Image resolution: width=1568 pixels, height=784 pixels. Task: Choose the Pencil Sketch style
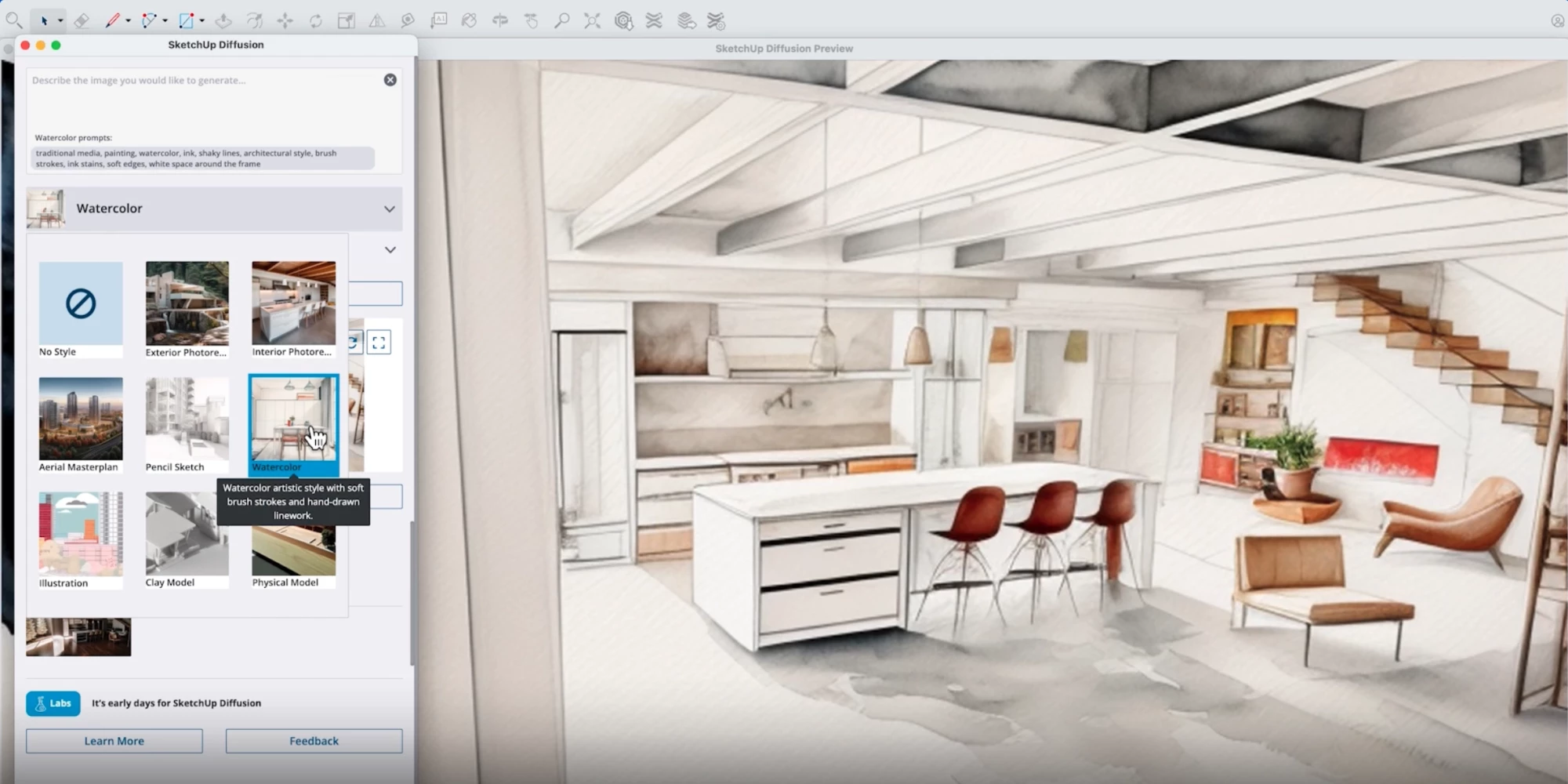(x=187, y=424)
